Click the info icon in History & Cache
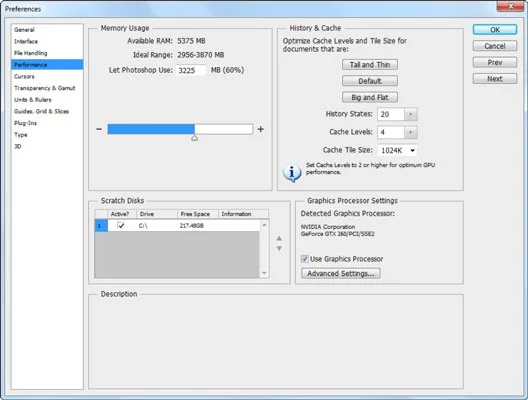 pyautogui.click(x=292, y=173)
